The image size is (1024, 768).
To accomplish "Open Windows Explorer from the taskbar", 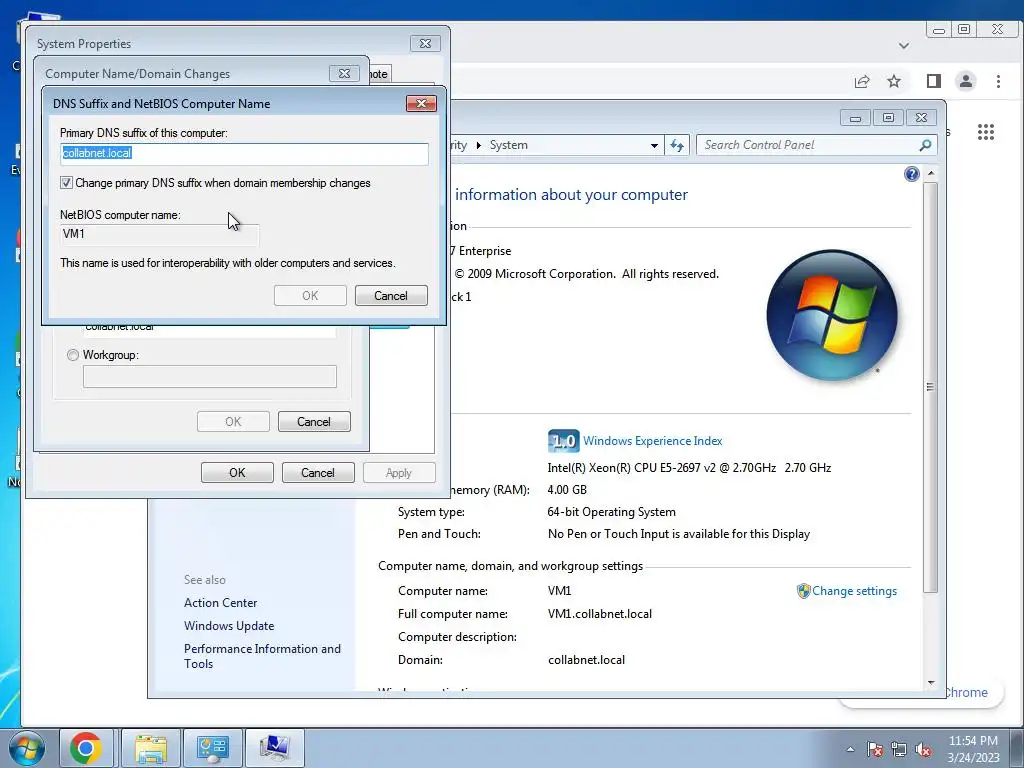I will coord(151,748).
